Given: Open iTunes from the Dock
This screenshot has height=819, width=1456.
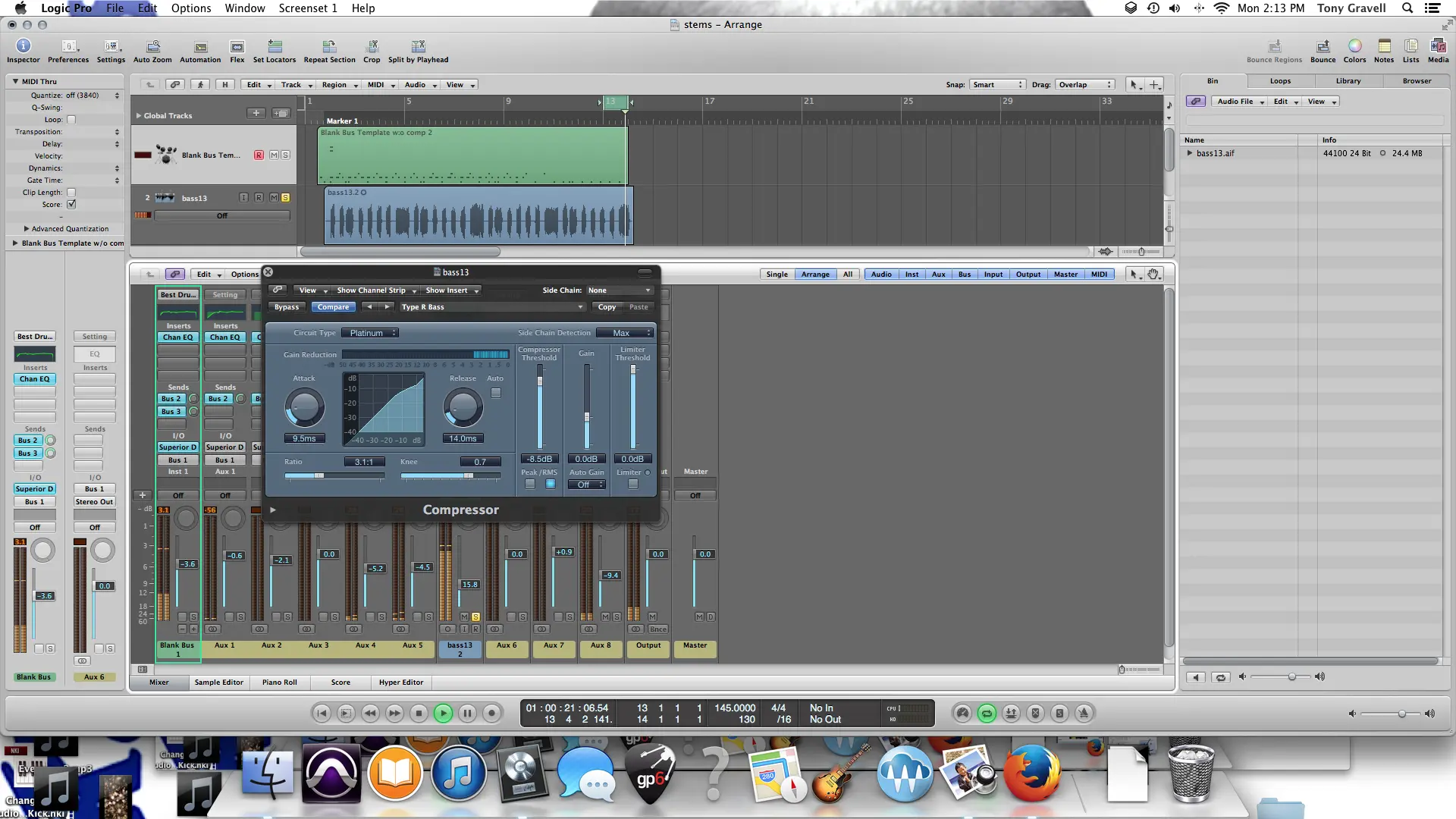Looking at the screenshot, I should click(x=459, y=774).
